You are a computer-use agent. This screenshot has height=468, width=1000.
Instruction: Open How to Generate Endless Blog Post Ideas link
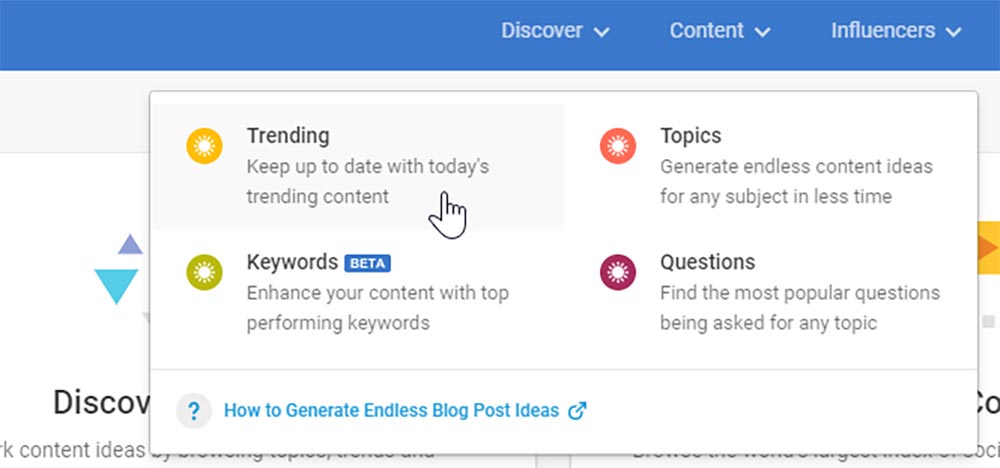(x=391, y=411)
